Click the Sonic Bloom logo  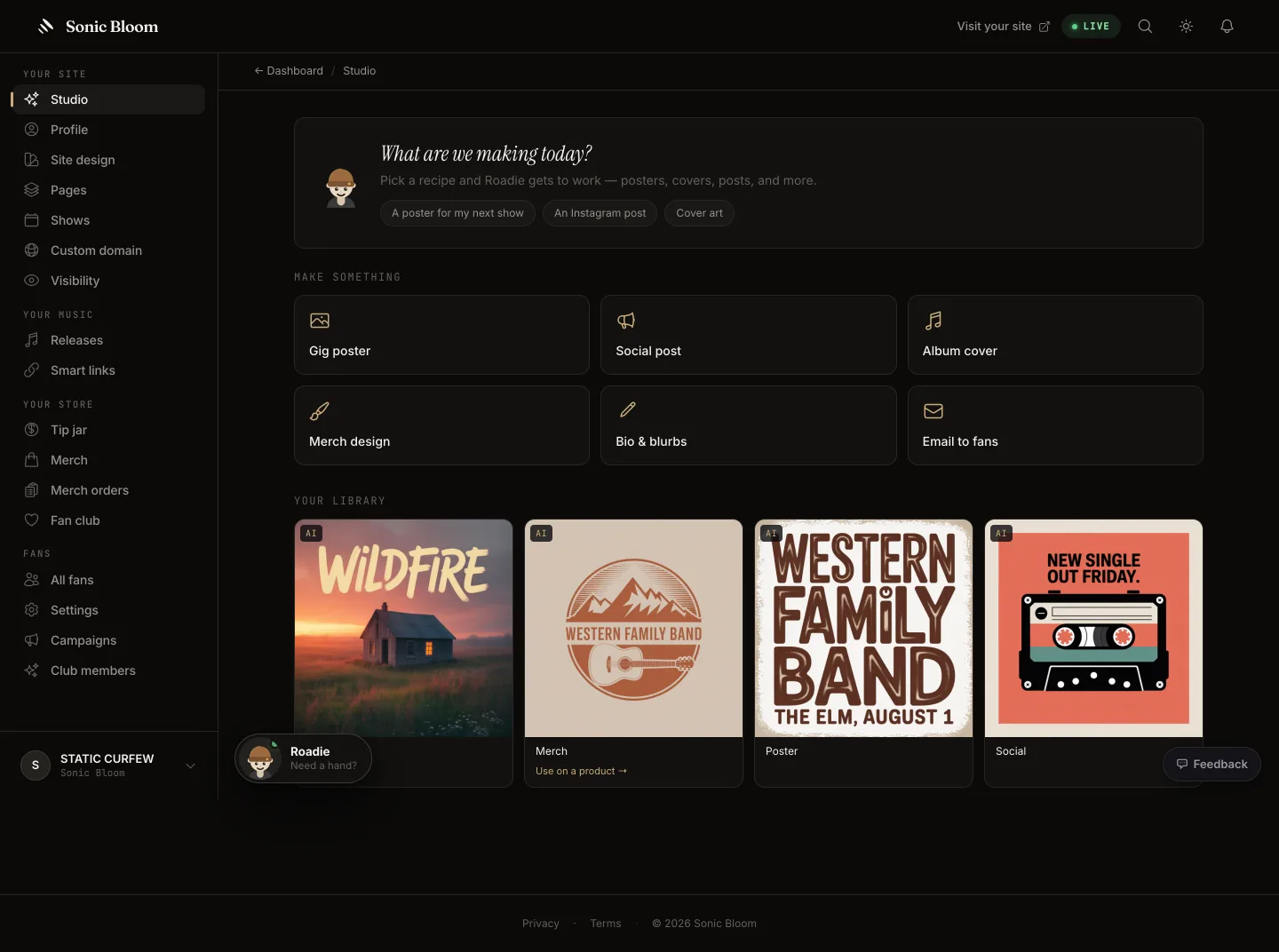(x=98, y=27)
